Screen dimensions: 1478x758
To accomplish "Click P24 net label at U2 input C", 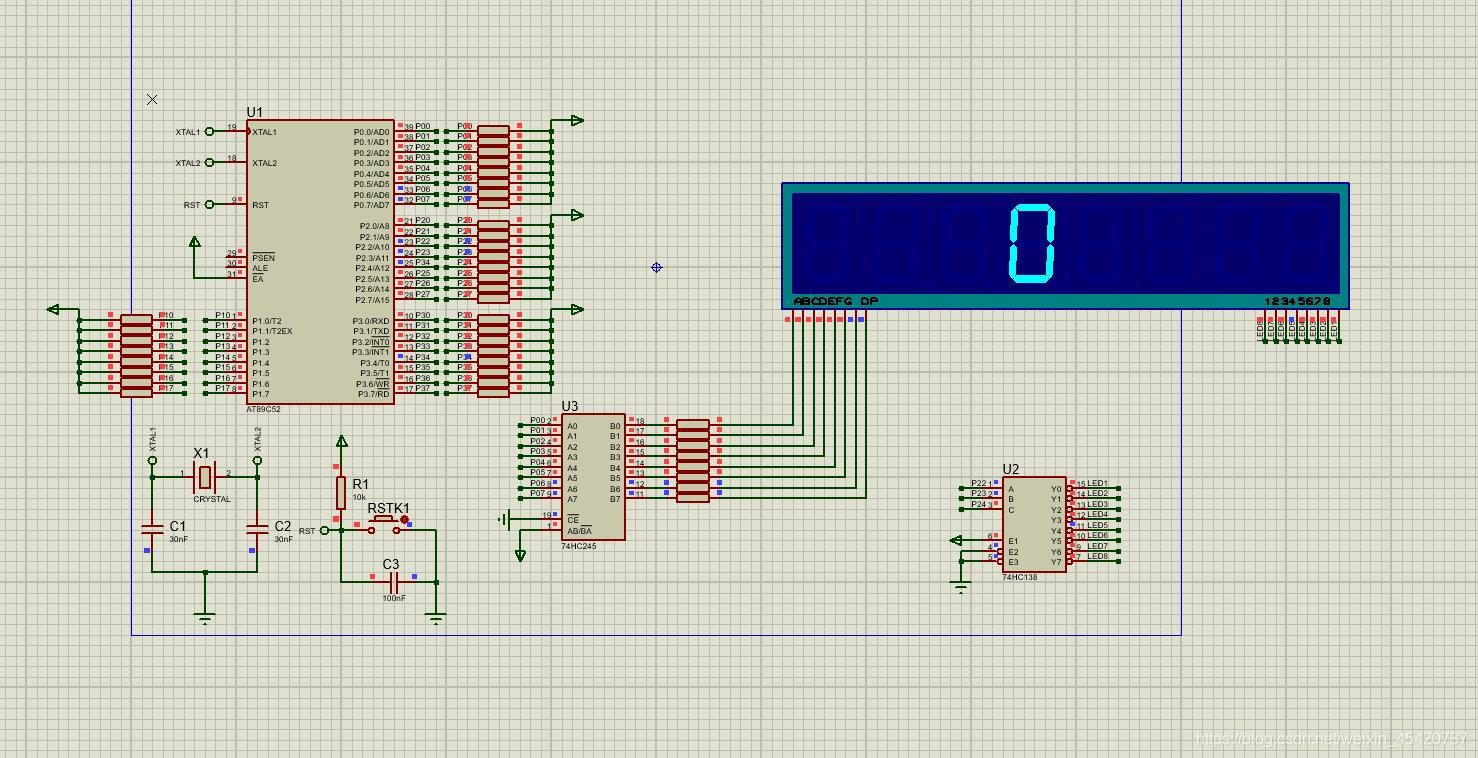I will [x=979, y=505].
